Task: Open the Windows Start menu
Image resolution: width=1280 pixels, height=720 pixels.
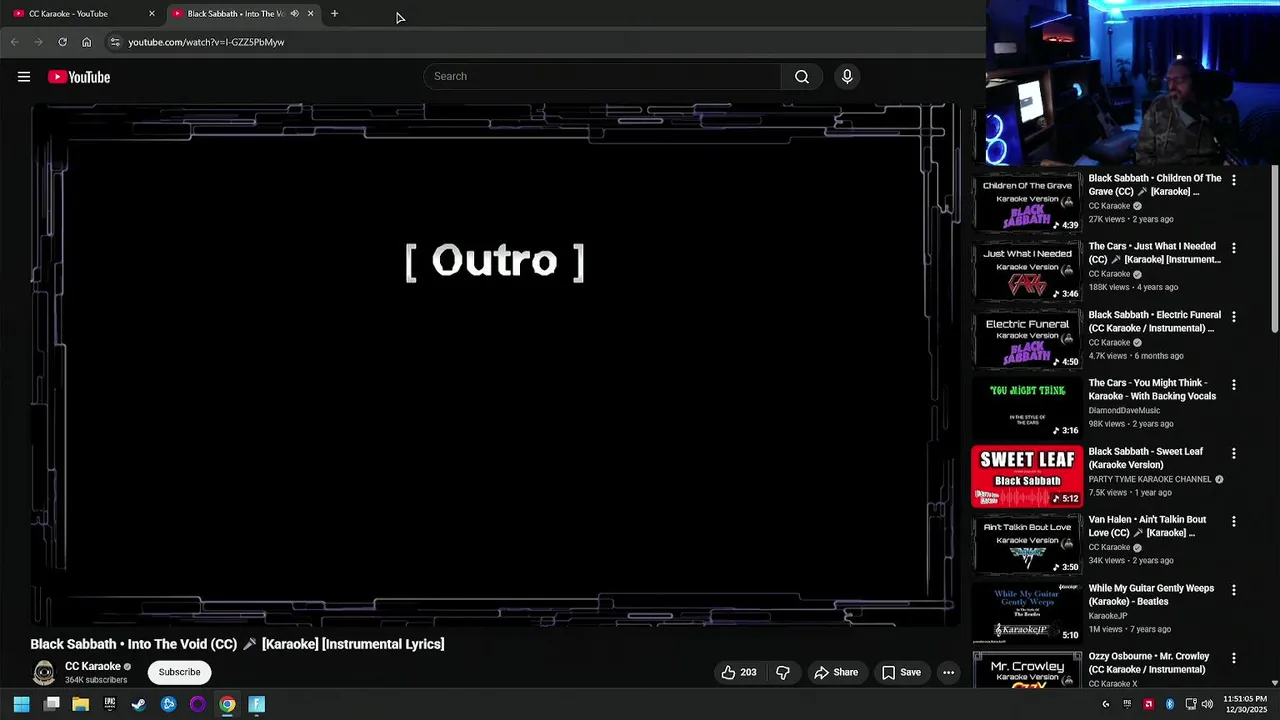Action: click(x=22, y=704)
